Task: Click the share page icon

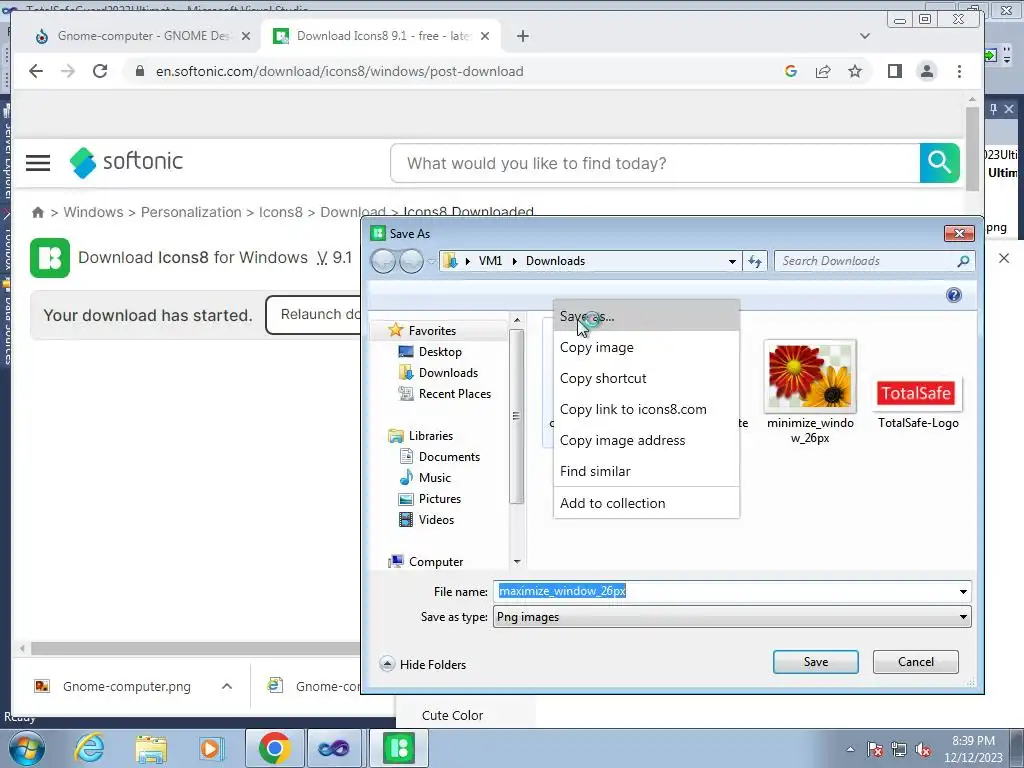Action: (823, 71)
